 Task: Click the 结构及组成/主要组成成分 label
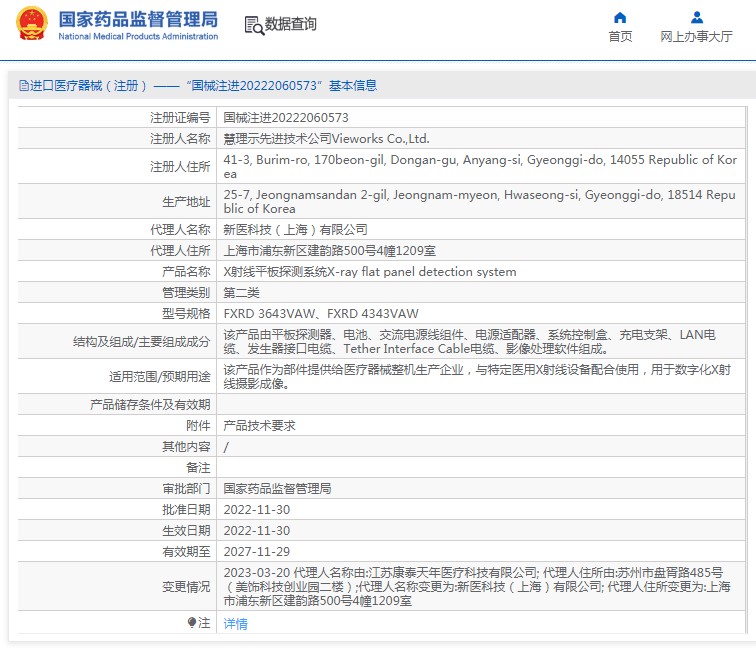(x=142, y=342)
